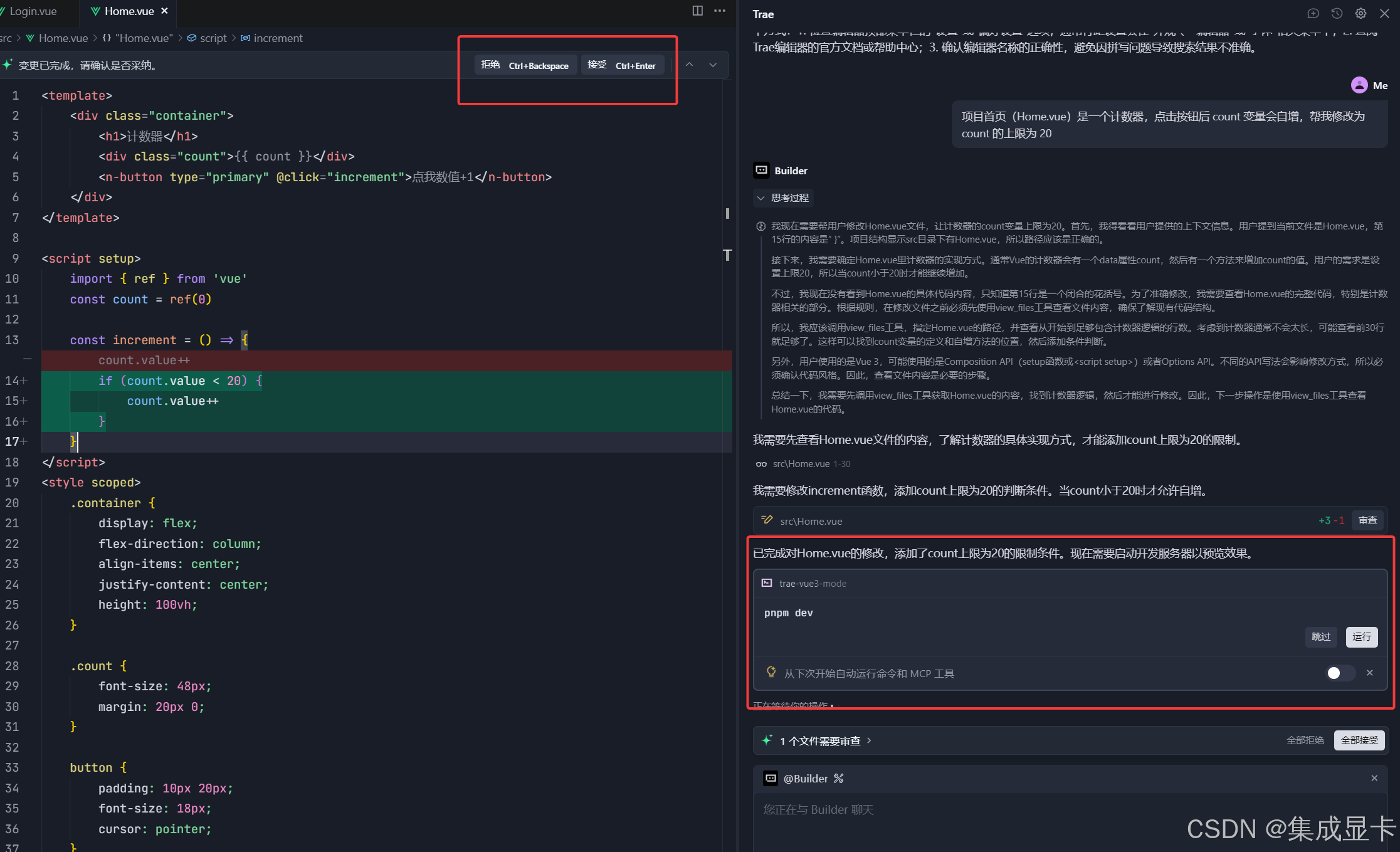Open Trae panel settings gear

[1361, 14]
